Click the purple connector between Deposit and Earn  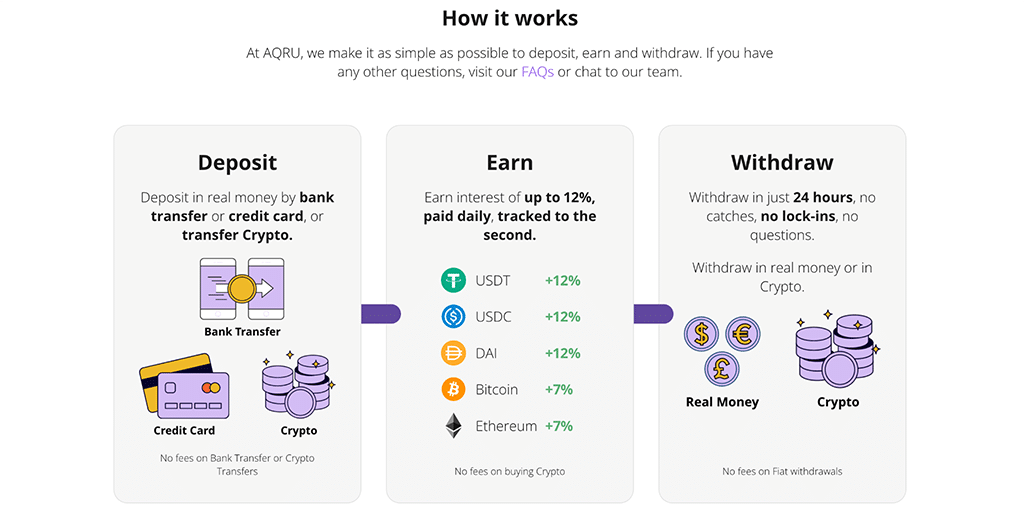pos(381,314)
